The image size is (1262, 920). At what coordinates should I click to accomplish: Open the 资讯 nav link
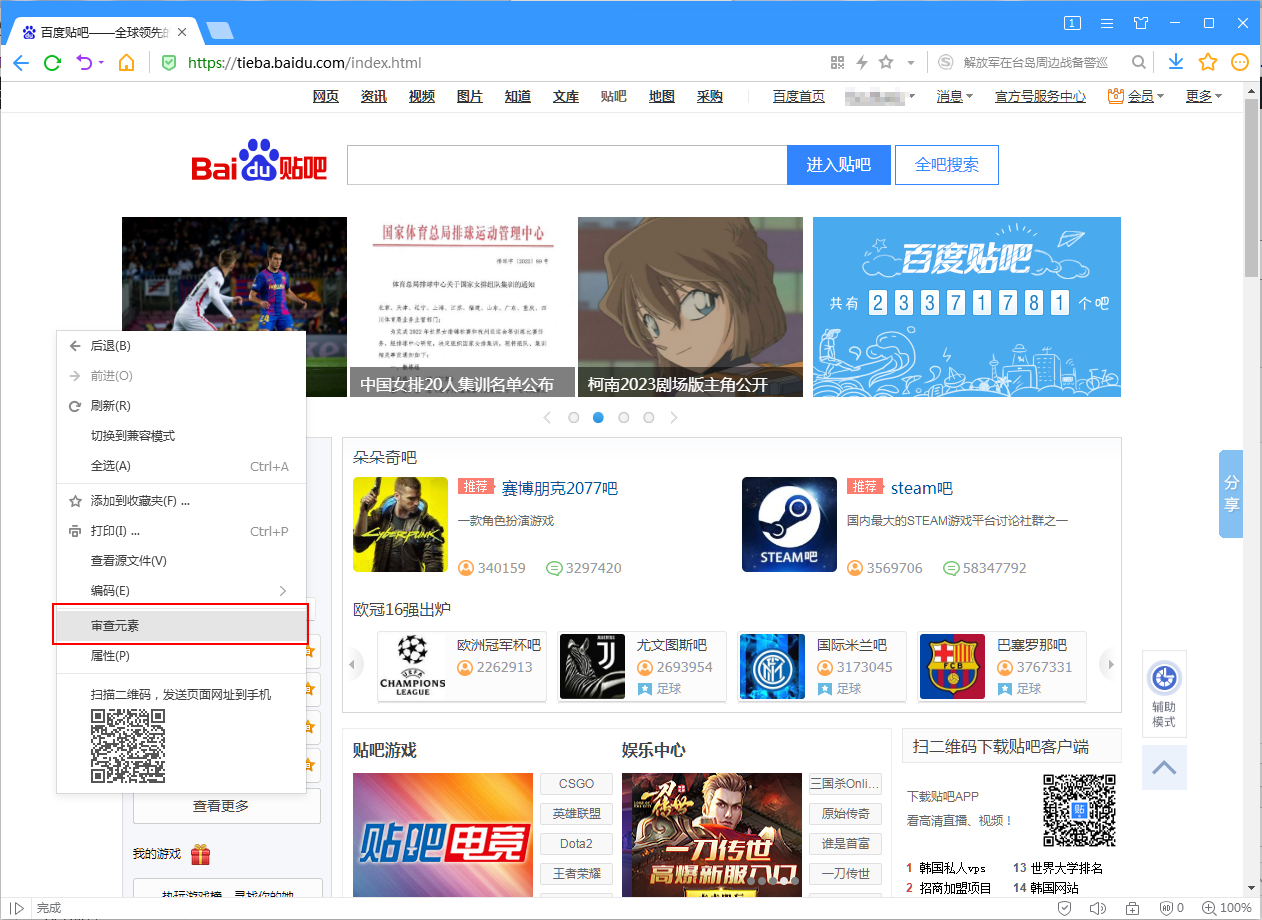coord(374,96)
